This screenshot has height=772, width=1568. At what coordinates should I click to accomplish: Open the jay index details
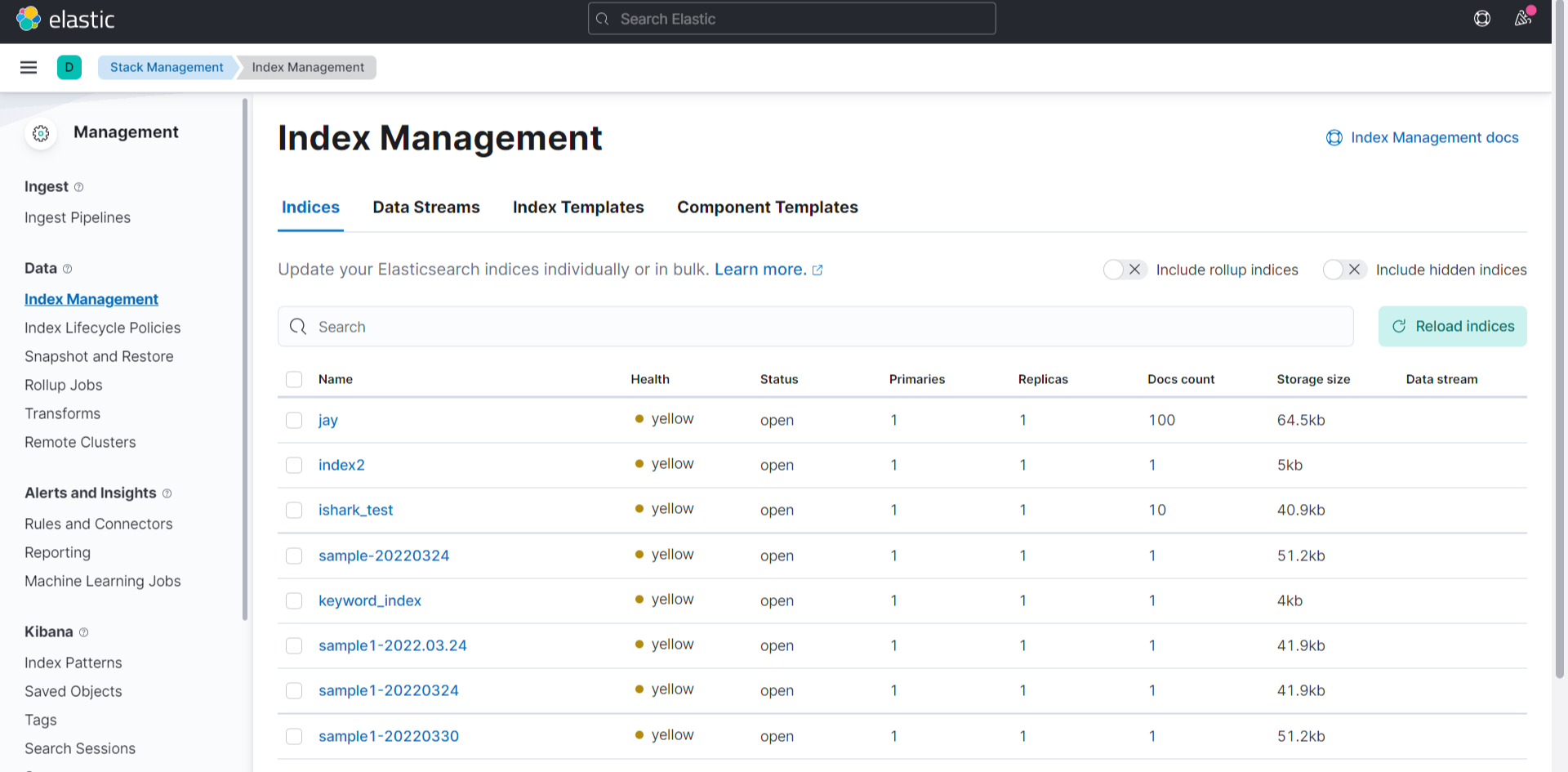click(x=328, y=420)
